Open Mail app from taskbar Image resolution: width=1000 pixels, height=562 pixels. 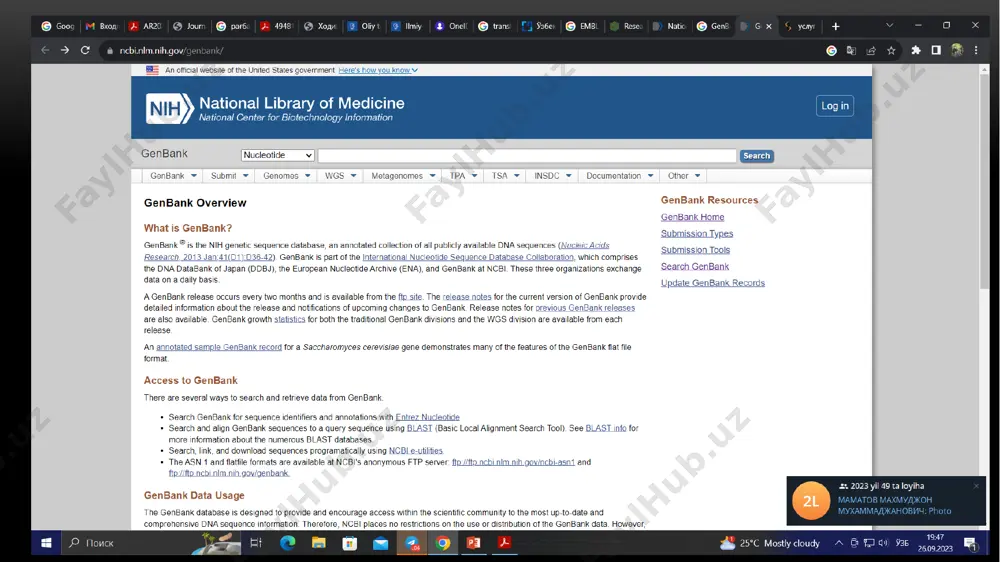click(x=381, y=544)
